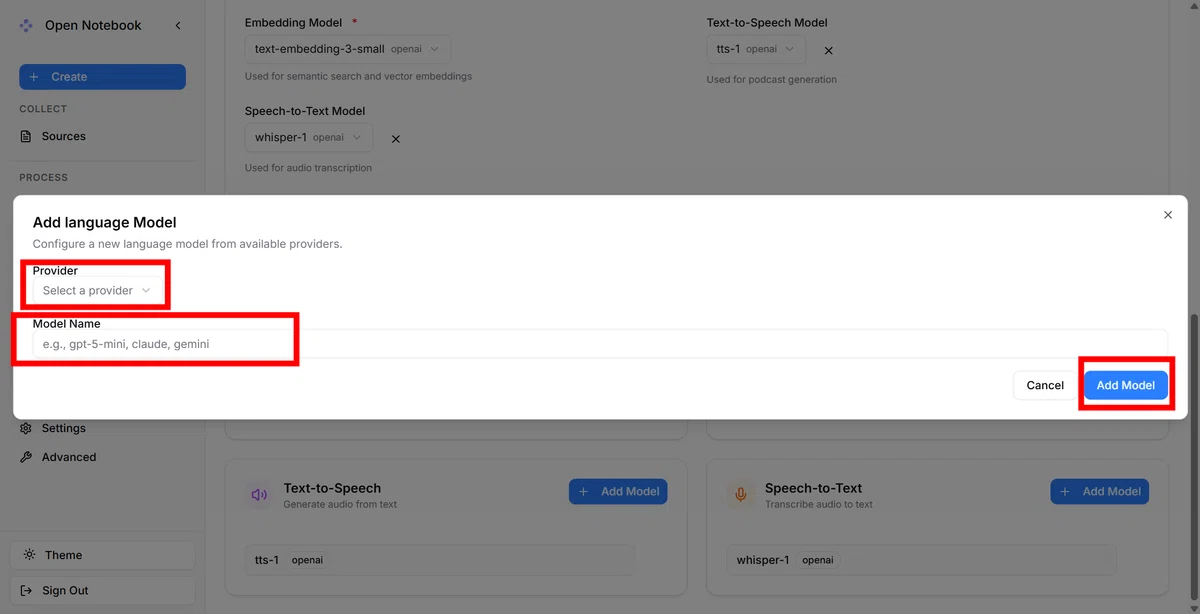Image resolution: width=1200 pixels, height=614 pixels.
Task: Open the Select a provider dropdown
Action: pos(97,290)
